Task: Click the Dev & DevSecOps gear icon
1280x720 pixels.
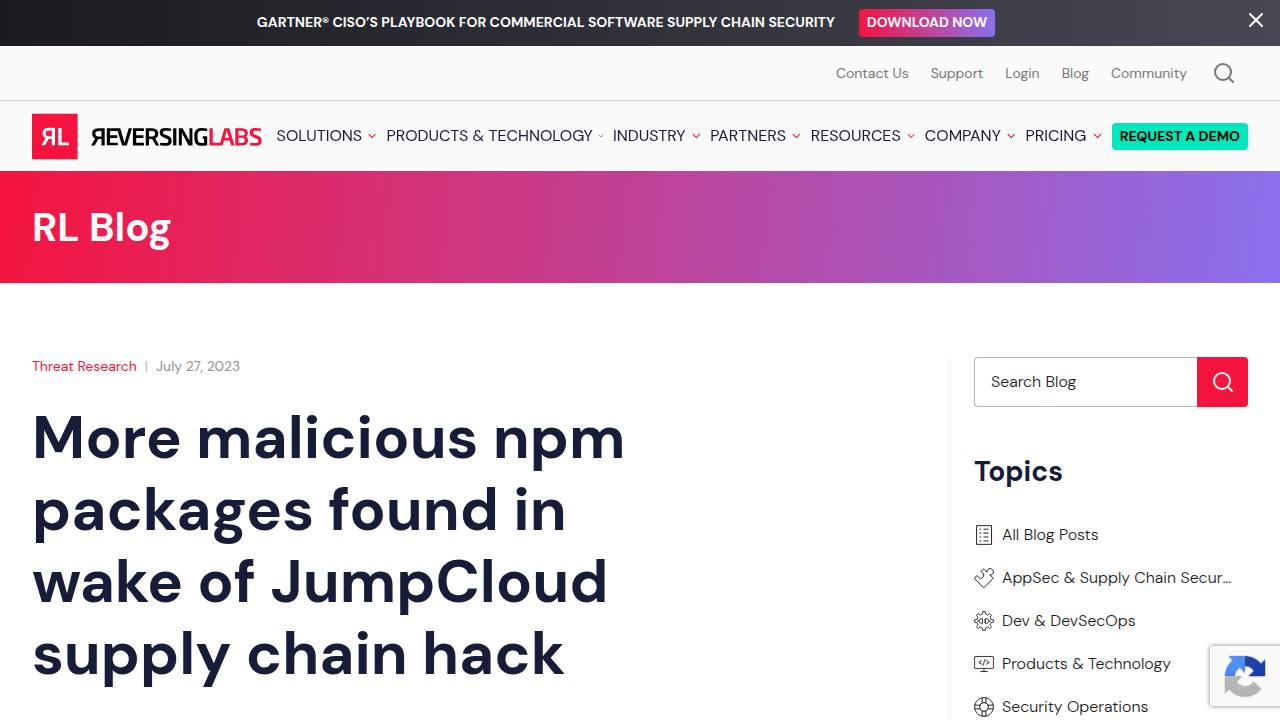Action: pyautogui.click(x=984, y=621)
